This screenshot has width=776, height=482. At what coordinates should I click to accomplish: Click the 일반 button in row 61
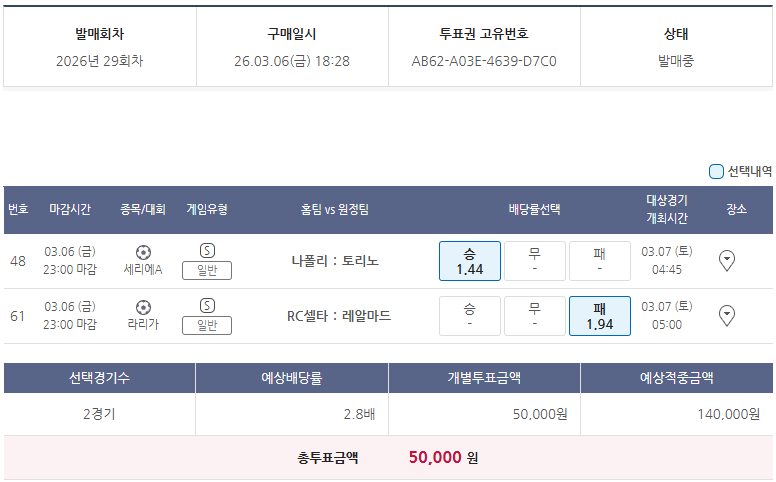point(207,325)
